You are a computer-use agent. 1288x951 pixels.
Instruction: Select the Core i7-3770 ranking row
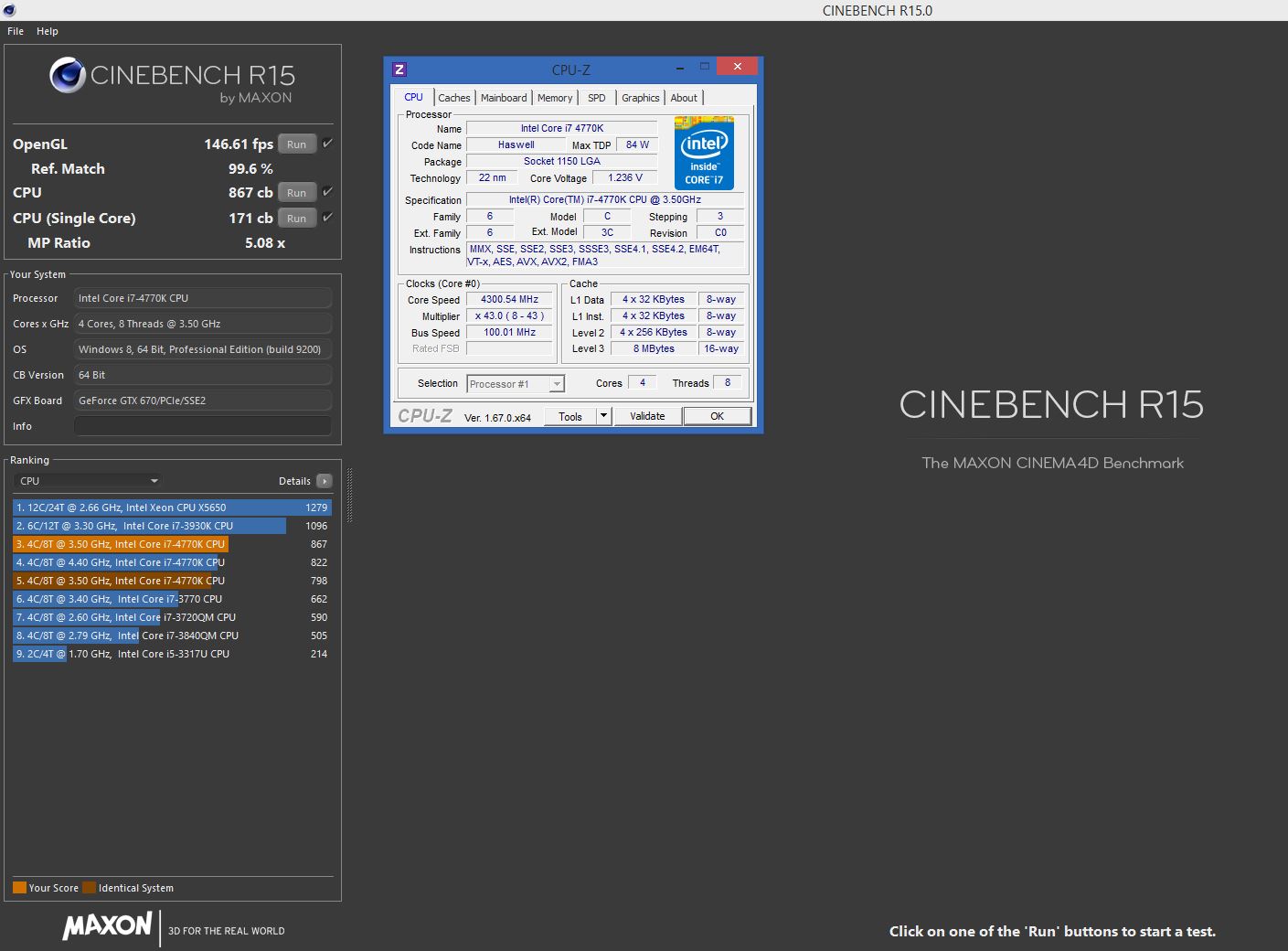(172, 599)
